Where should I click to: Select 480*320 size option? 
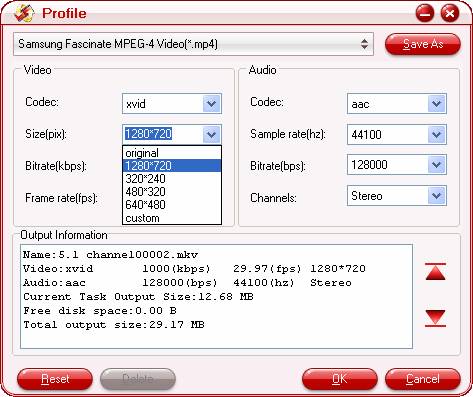point(172,192)
